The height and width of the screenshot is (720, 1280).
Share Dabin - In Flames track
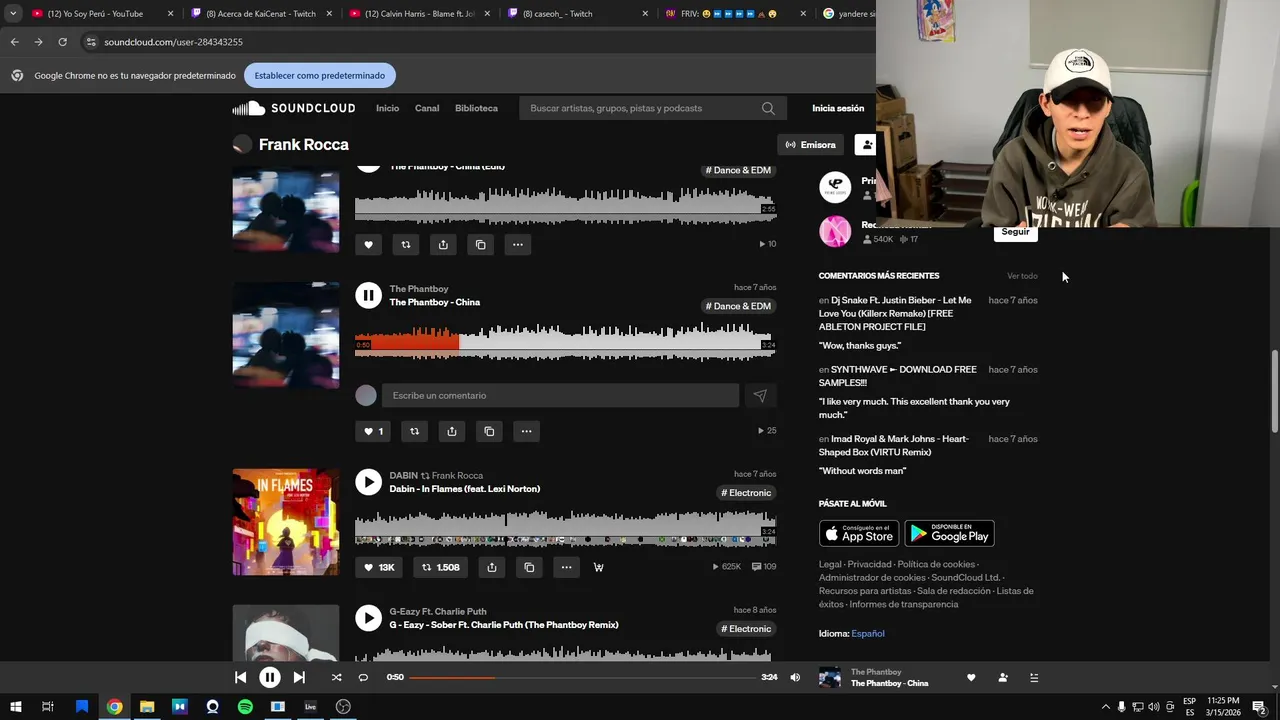click(x=492, y=567)
